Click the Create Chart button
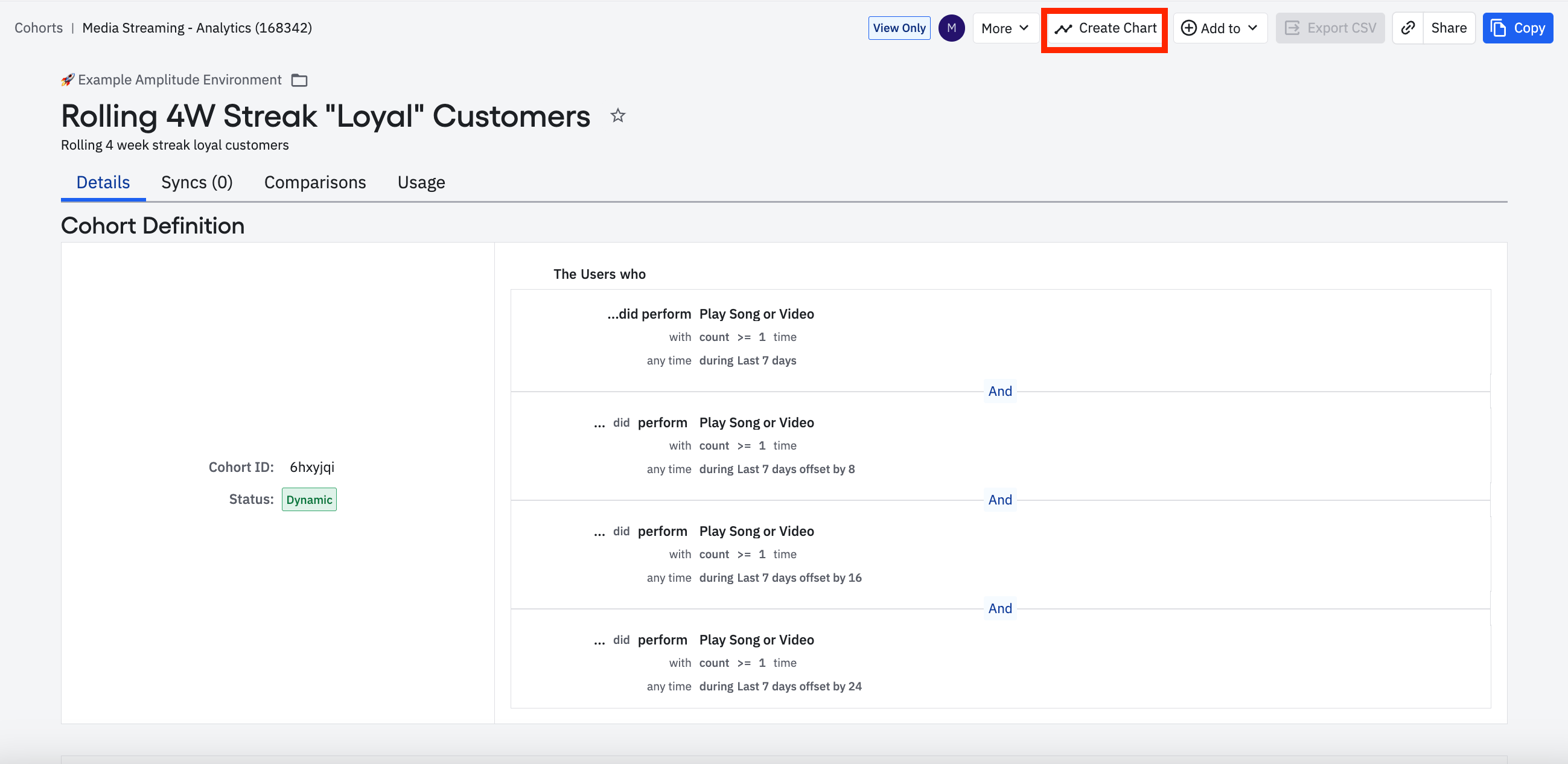Screen dimensions: 1568x764 click(1105, 28)
